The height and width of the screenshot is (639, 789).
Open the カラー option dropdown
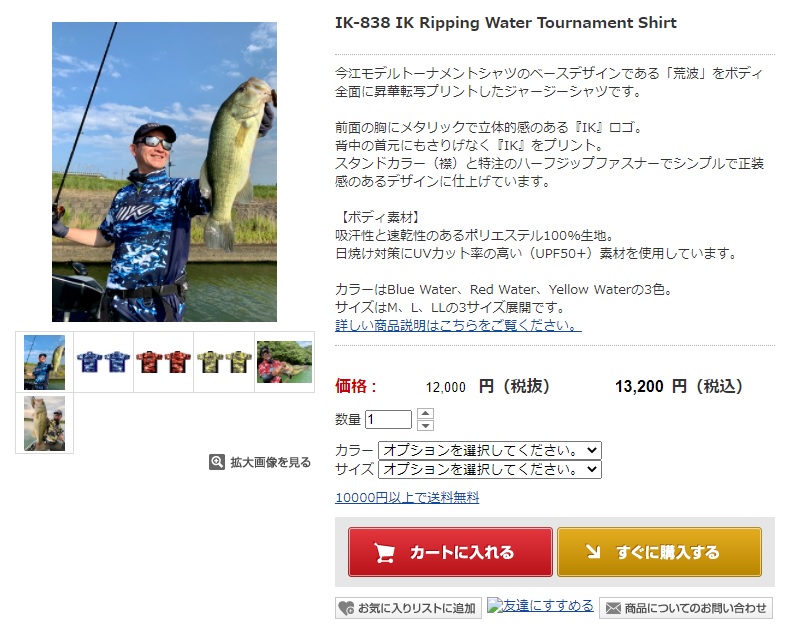tap(490, 450)
